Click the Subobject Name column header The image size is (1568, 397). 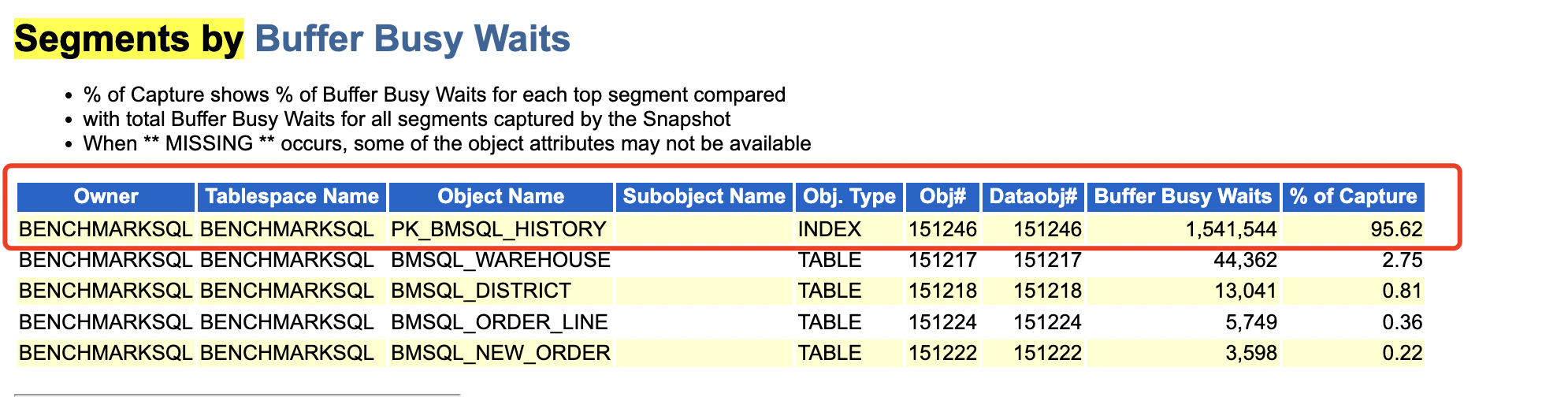pyautogui.click(x=704, y=197)
